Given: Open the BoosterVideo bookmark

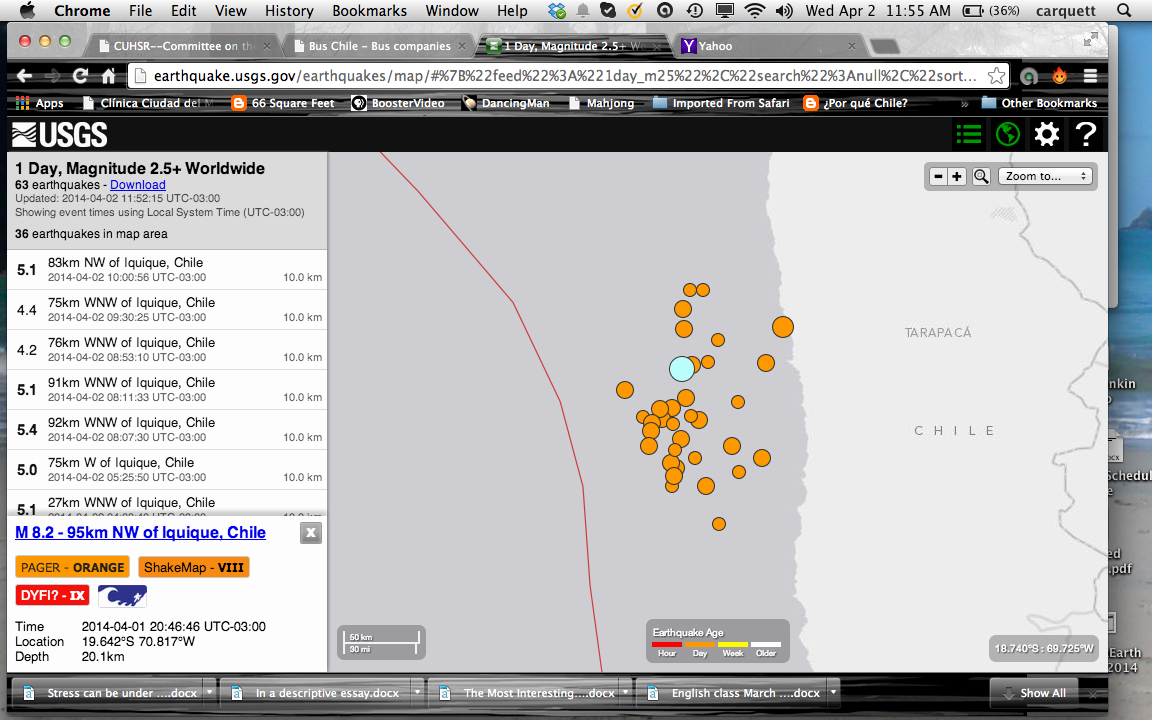Looking at the screenshot, I should pyautogui.click(x=398, y=103).
